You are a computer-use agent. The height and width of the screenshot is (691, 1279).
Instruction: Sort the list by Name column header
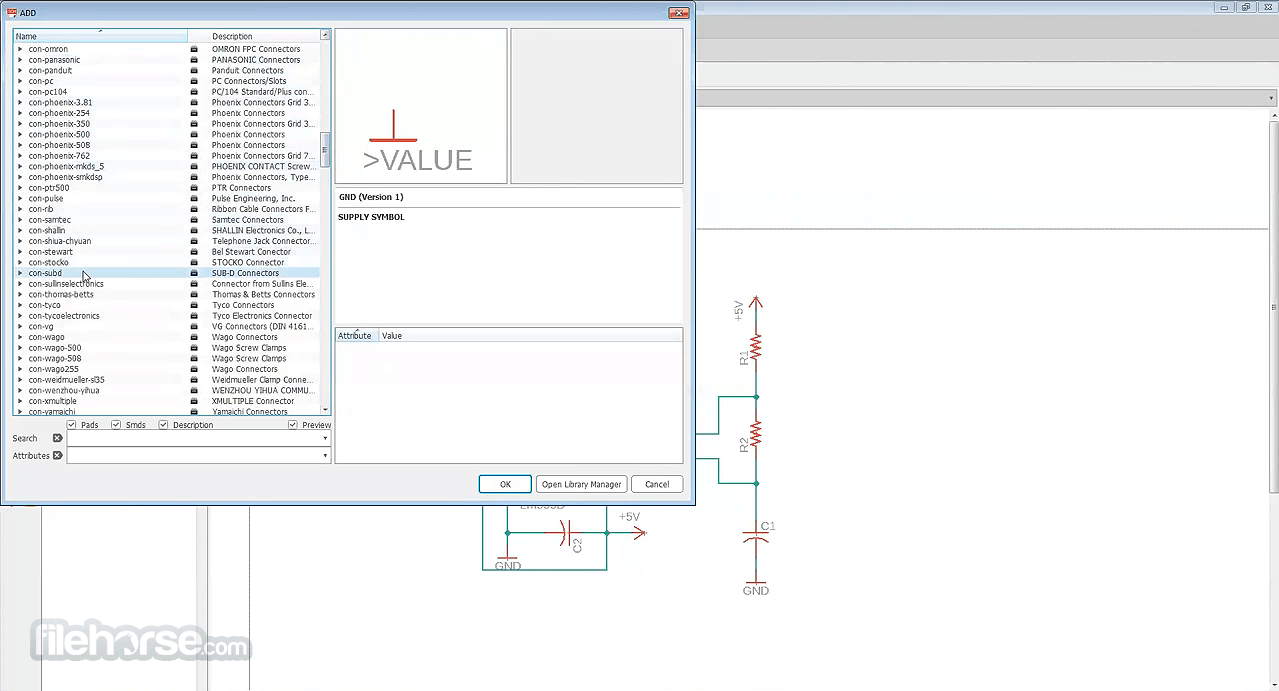[x=100, y=36]
